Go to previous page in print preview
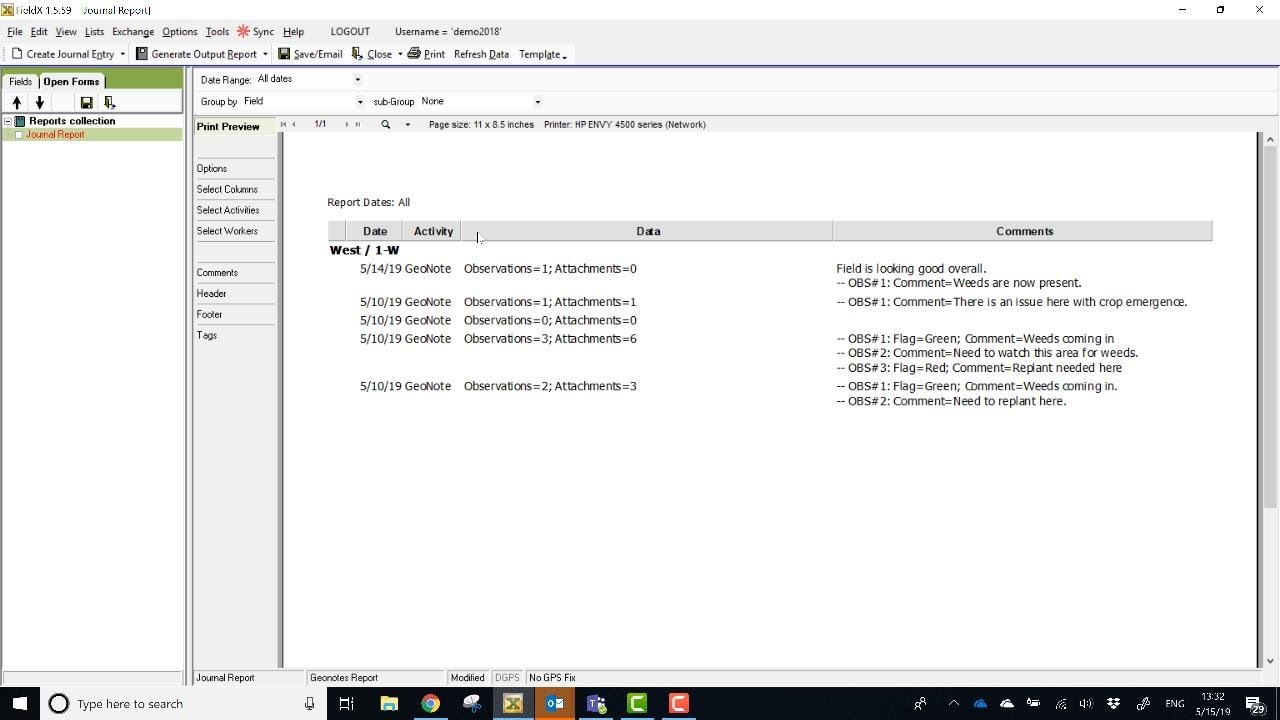This screenshot has height=720, width=1280. [x=294, y=125]
